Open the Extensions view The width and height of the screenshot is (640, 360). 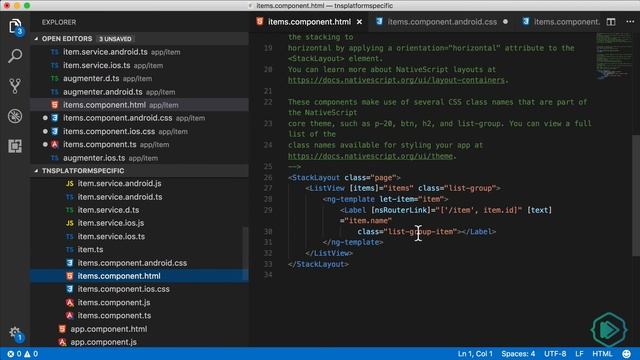coord(15,146)
